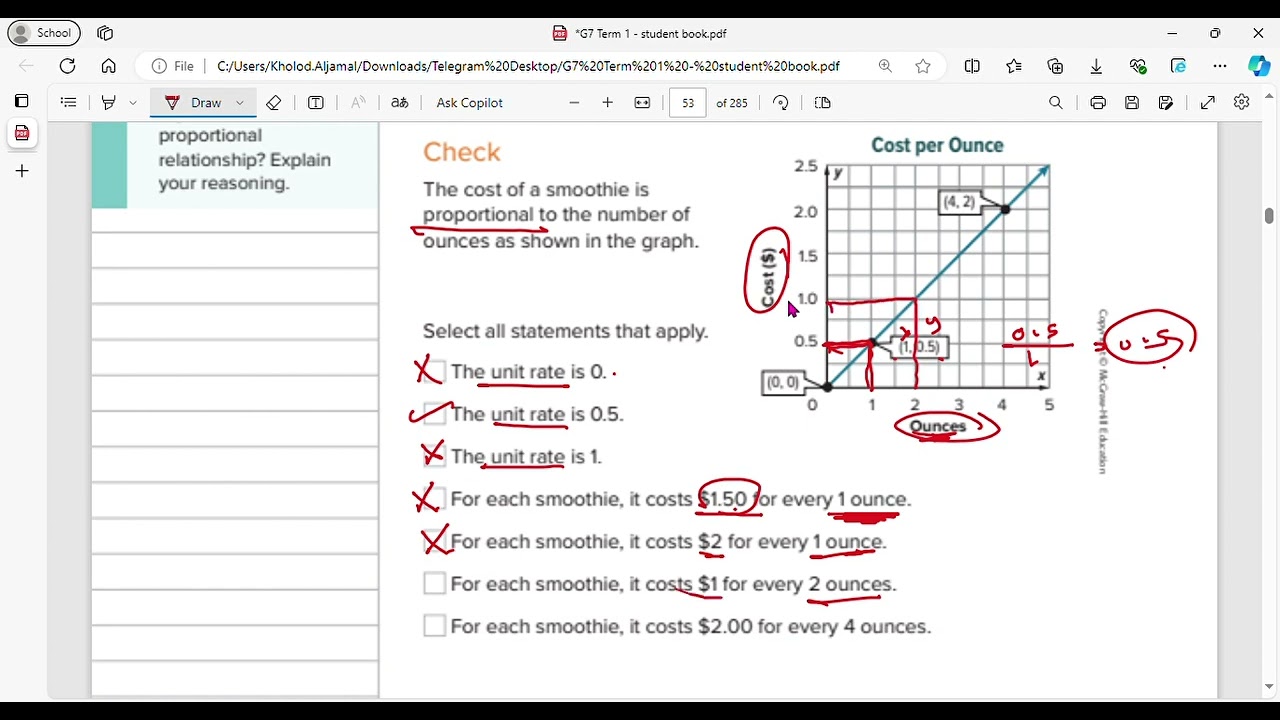The image size is (1280, 720).
Task: Rotate the PDF page
Action: coord(781,102)
